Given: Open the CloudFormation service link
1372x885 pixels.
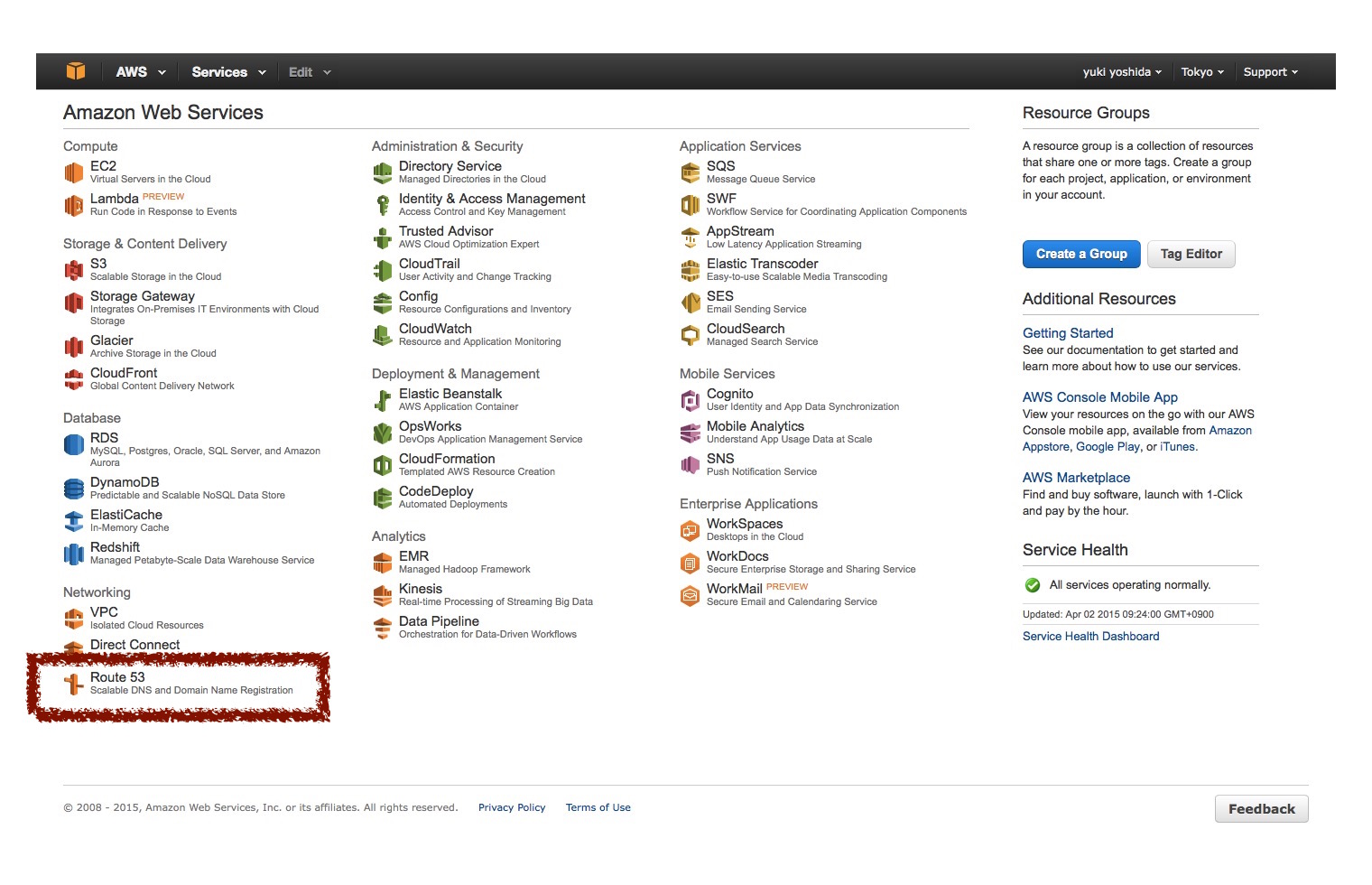Looking at the screenshot, I should [x=447, y=459].
